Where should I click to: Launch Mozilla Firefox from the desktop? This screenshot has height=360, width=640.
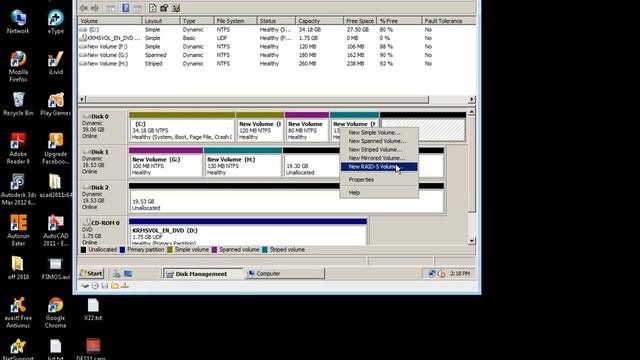pyautogui.click(x=18, y=67)
